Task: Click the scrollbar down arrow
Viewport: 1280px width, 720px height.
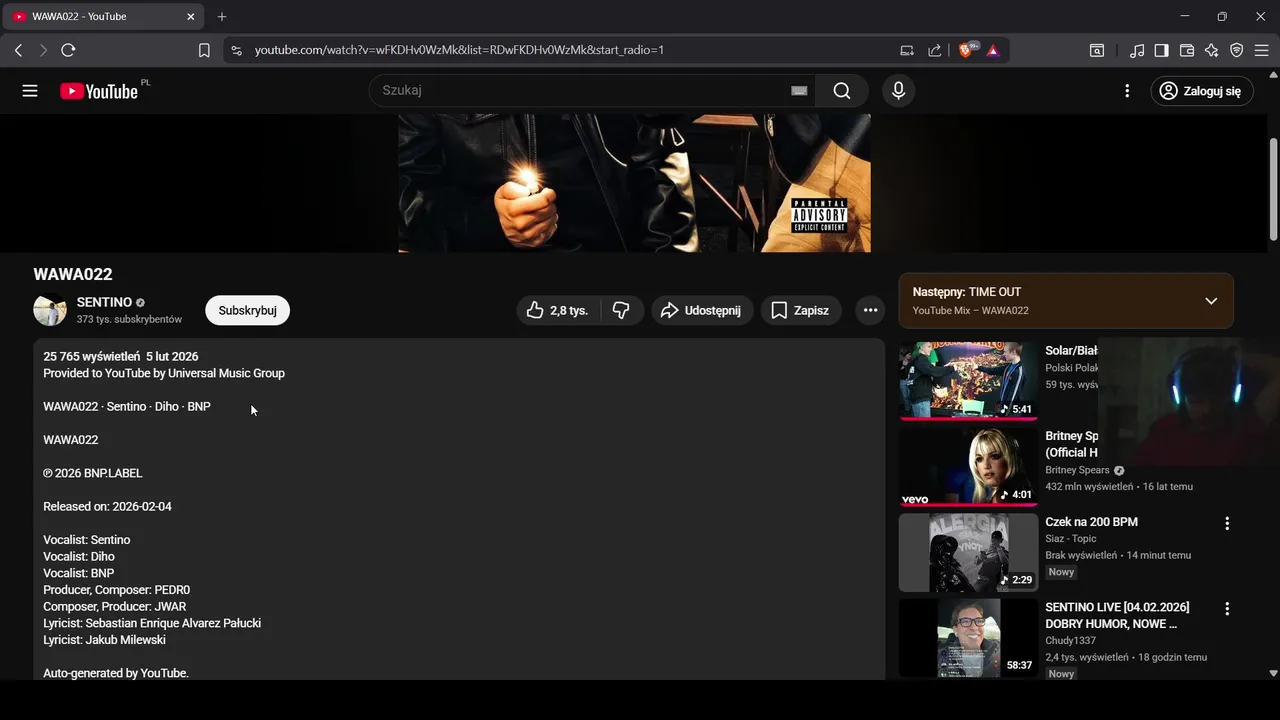Action: click(x=1273, y=674)
